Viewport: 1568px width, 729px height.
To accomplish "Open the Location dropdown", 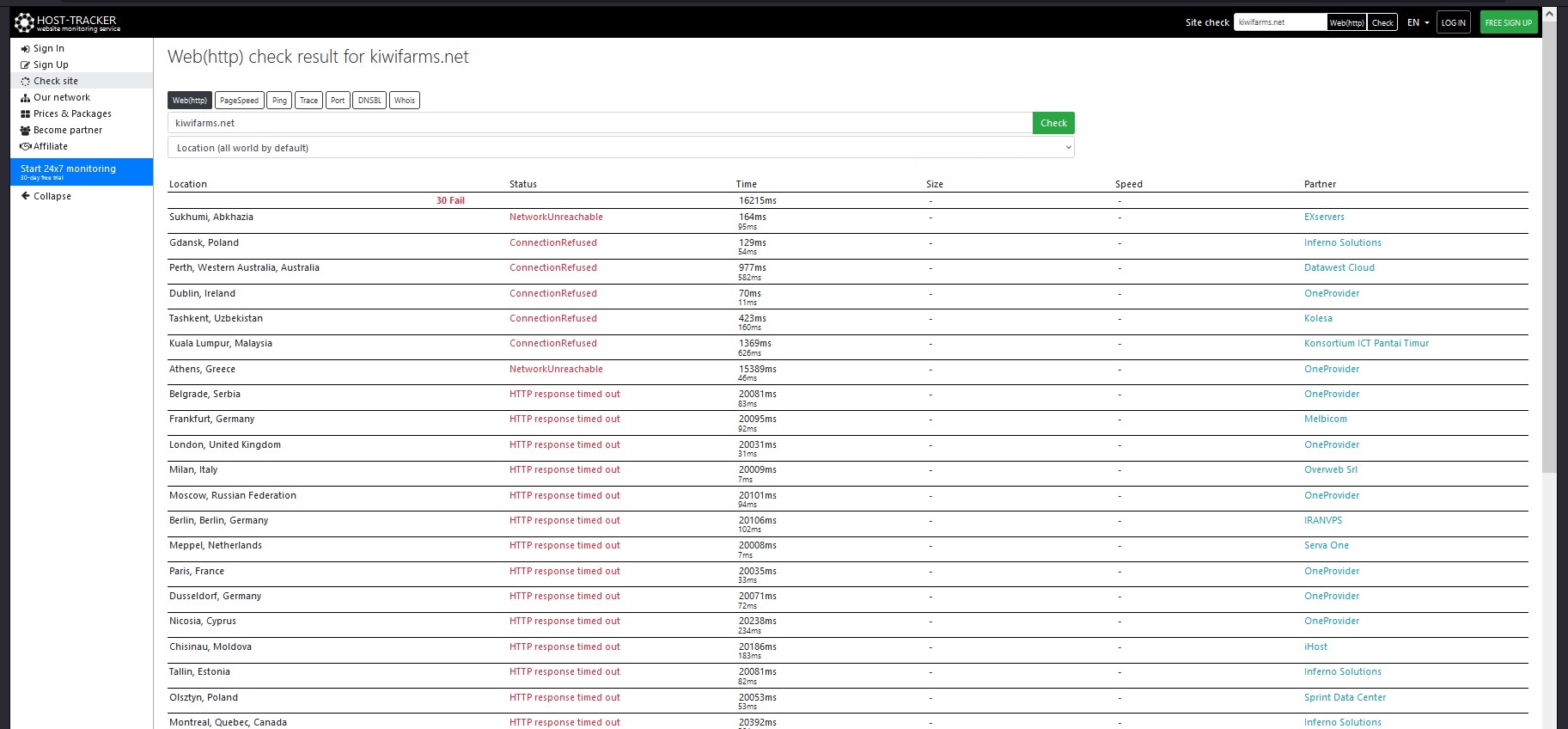I will pyautogui.click(x=621, y=148).
